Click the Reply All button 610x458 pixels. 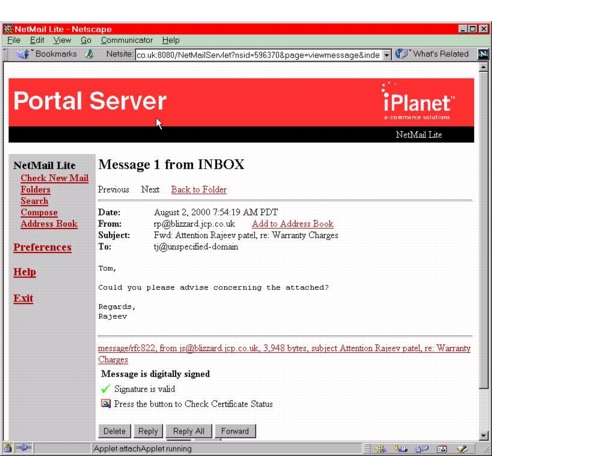pyautogui.click(x=189, y=431)
